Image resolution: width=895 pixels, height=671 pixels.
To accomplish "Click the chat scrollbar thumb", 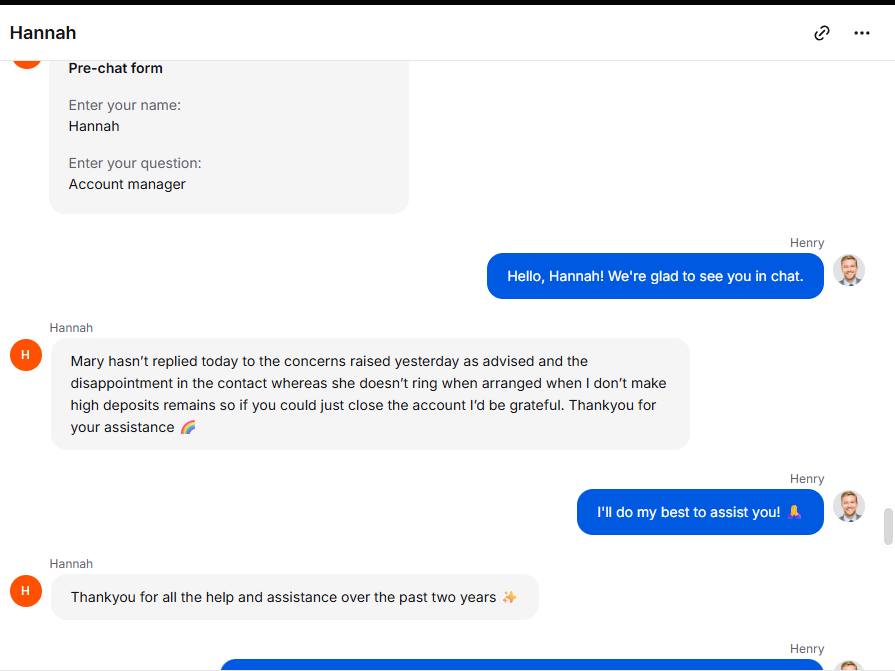I will (x=888, y=526).
